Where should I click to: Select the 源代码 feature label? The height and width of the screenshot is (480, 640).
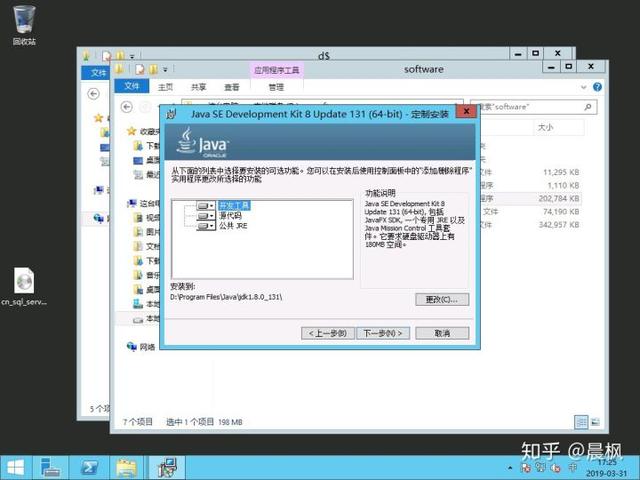[230, 216]
